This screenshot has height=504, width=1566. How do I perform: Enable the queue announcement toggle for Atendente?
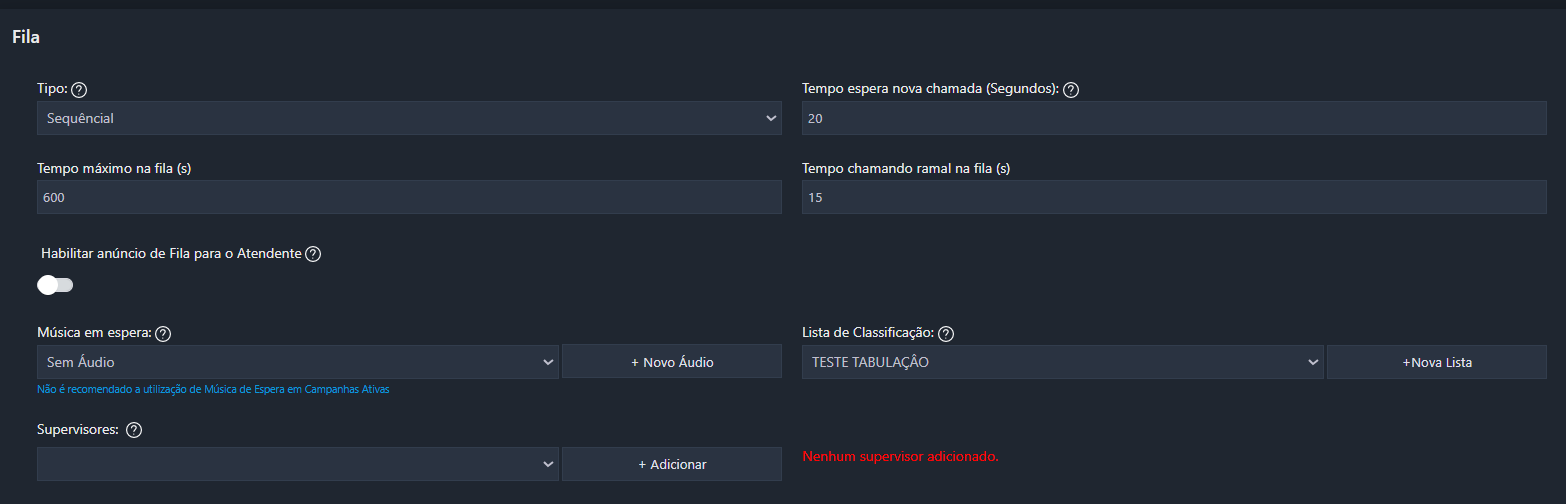55,285
